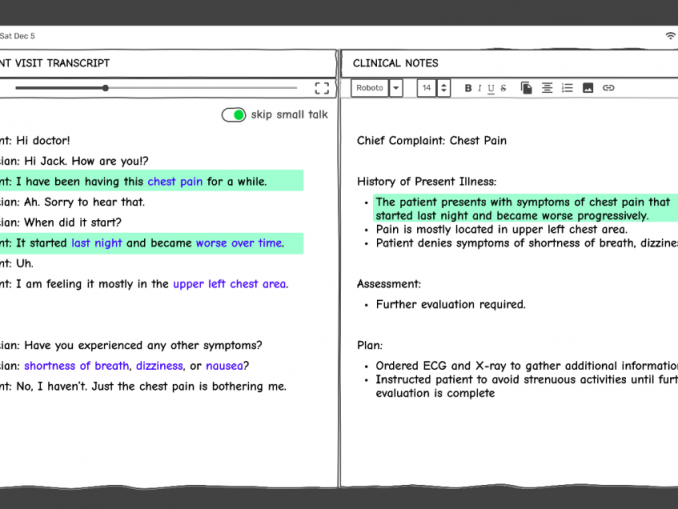Center align the notes text
This screenshot has width=678, height=509.
[x=547, y=88]
